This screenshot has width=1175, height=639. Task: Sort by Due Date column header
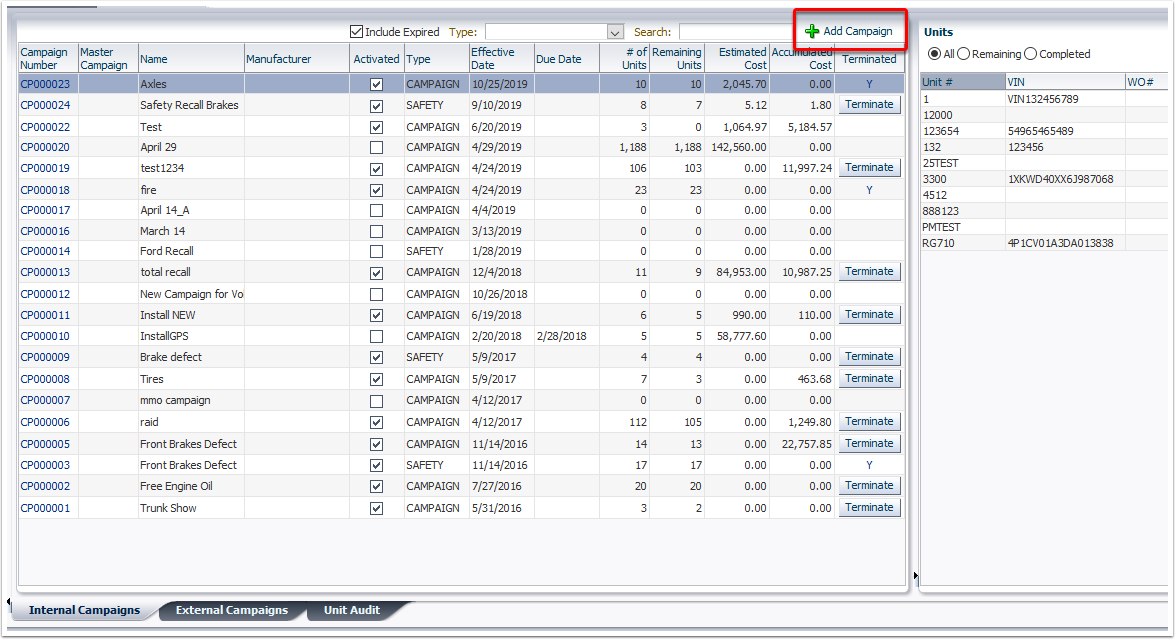(x=567, y=58)
